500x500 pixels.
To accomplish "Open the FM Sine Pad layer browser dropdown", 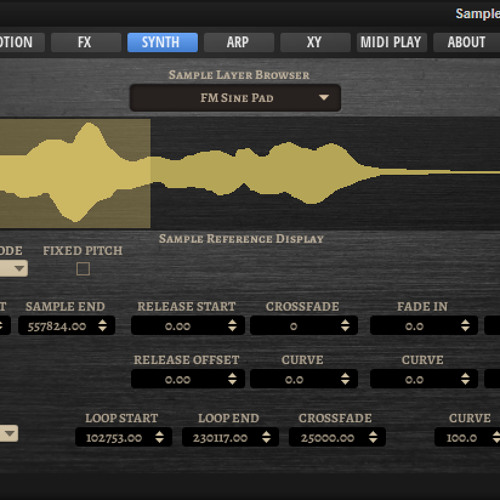I will click(x=235, y=98).
